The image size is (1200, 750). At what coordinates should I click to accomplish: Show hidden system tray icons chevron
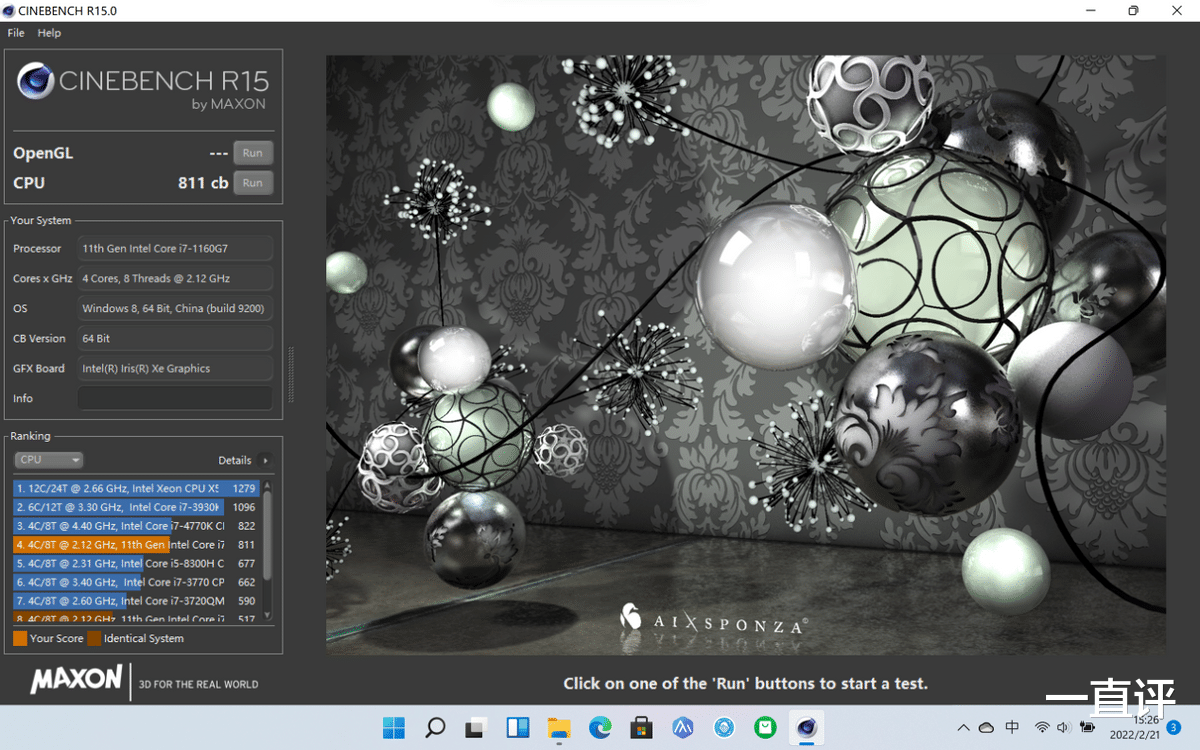[x=963, y=727]
